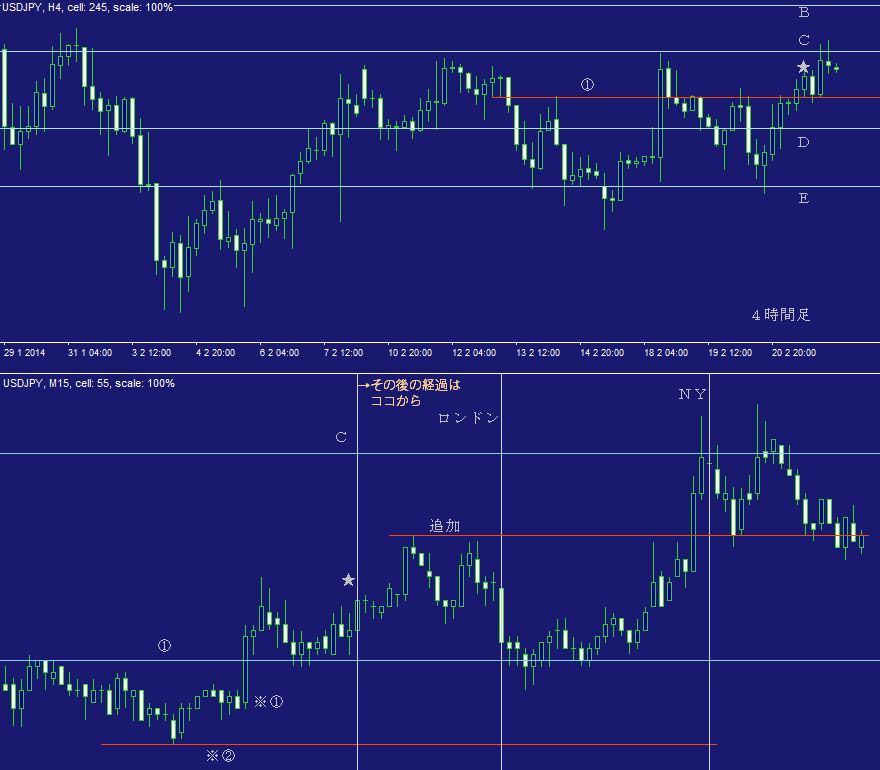The width and height of the screenshot is (880, 770).
Task: Click the '29 1 2014' time axis label
Action: coord(25,352)
